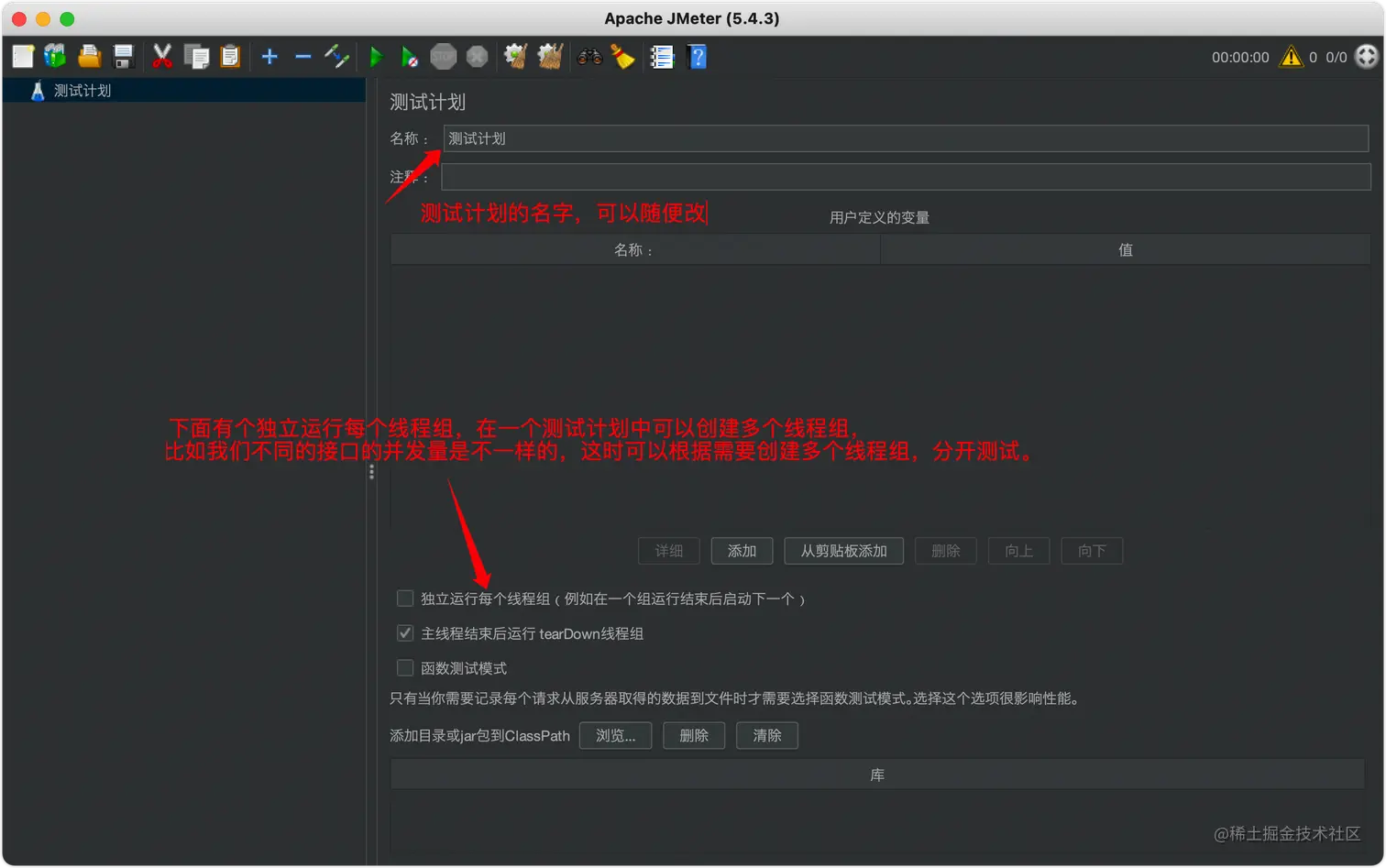Open a test plan file with folder icon
The height and width of the screenshot is (868, 1386).
pos(89,57)
